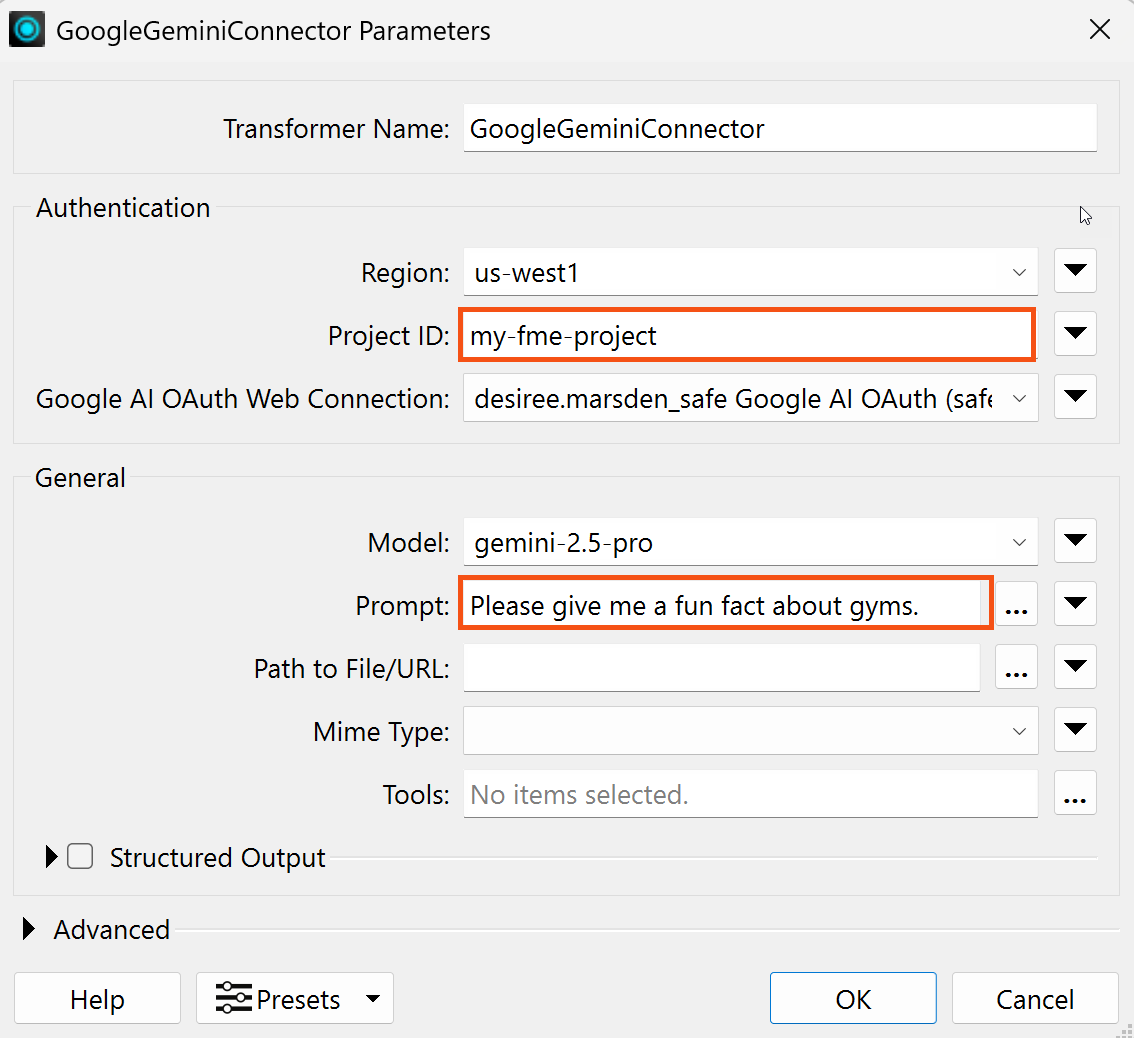Open Model parameter options arrow menu
Viewport: 1134px width, 1038px height.
tap(1075, 540)
